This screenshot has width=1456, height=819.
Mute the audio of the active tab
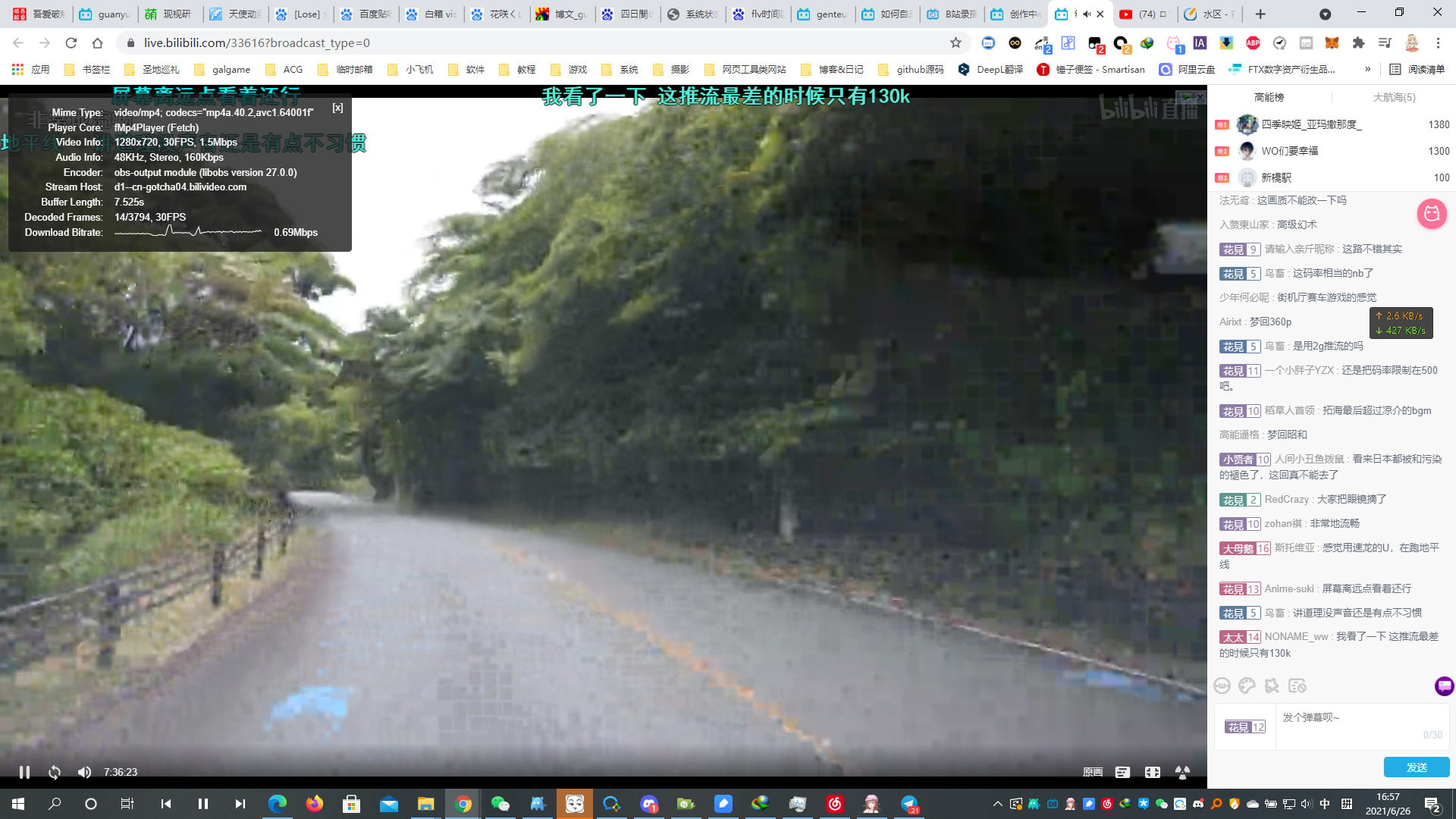tap(1087, 14)
